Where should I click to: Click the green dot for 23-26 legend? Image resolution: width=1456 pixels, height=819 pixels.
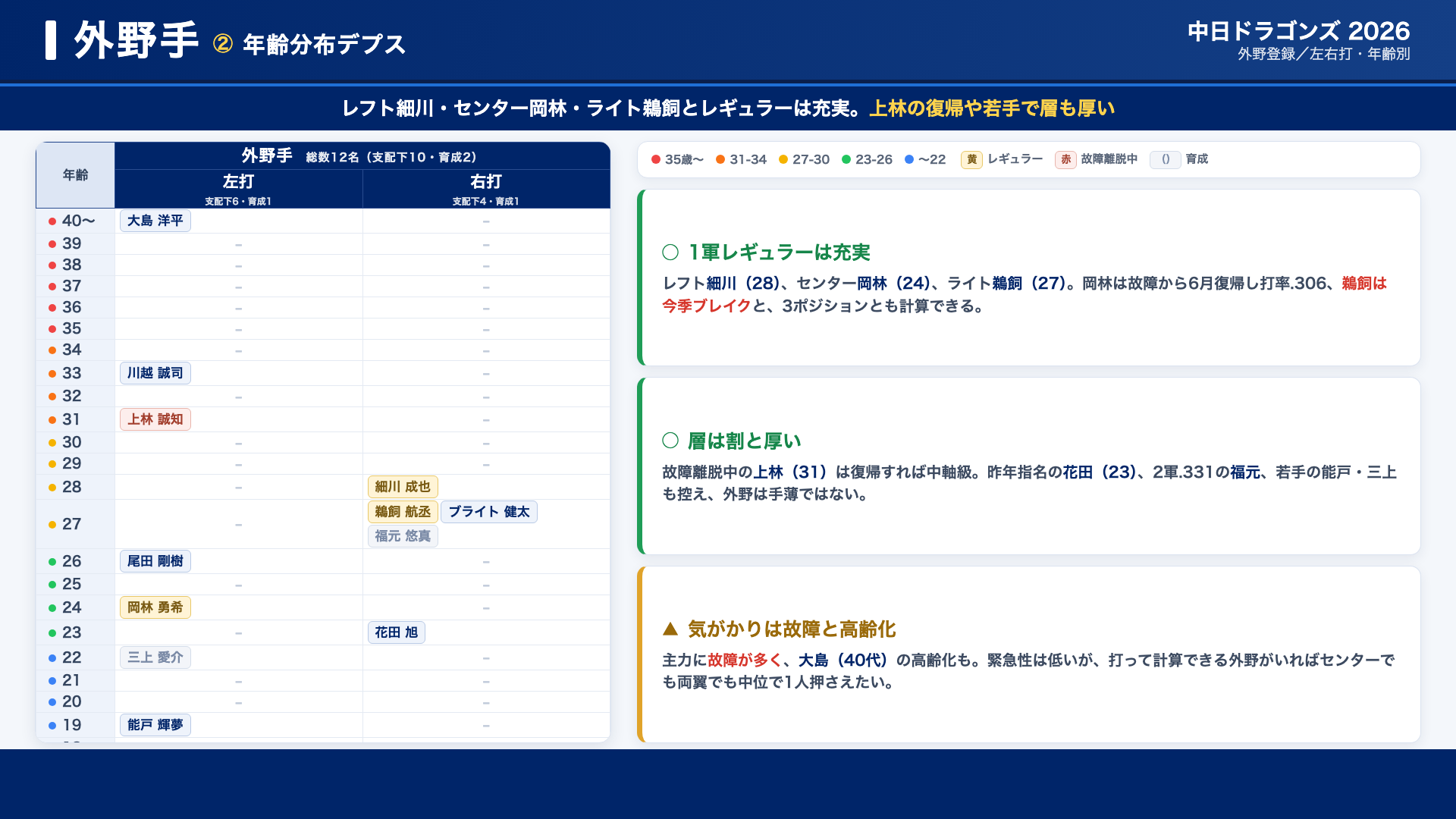coord(846,159)
